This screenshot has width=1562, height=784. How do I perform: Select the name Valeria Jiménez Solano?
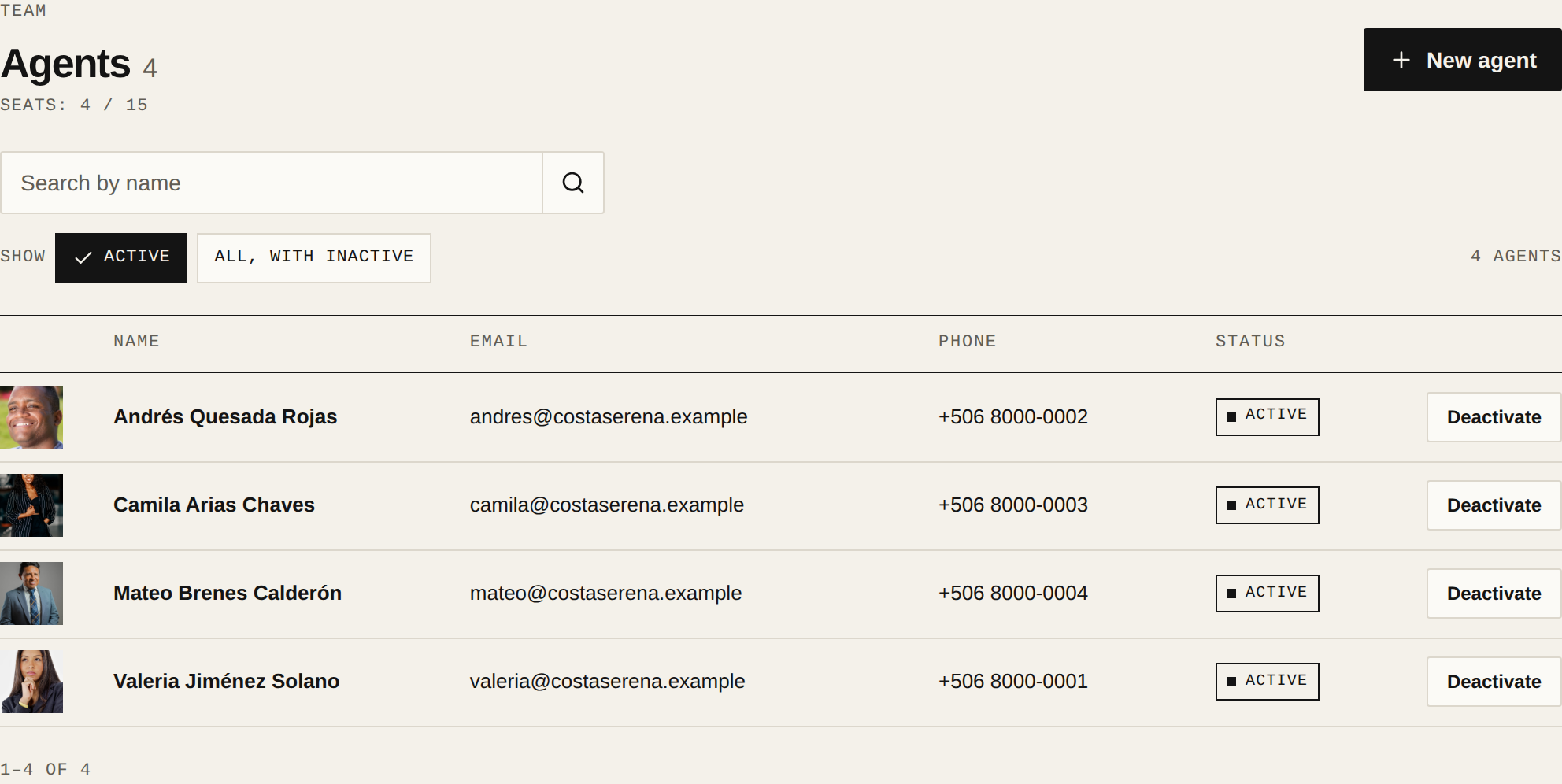[x=227, y=681]
